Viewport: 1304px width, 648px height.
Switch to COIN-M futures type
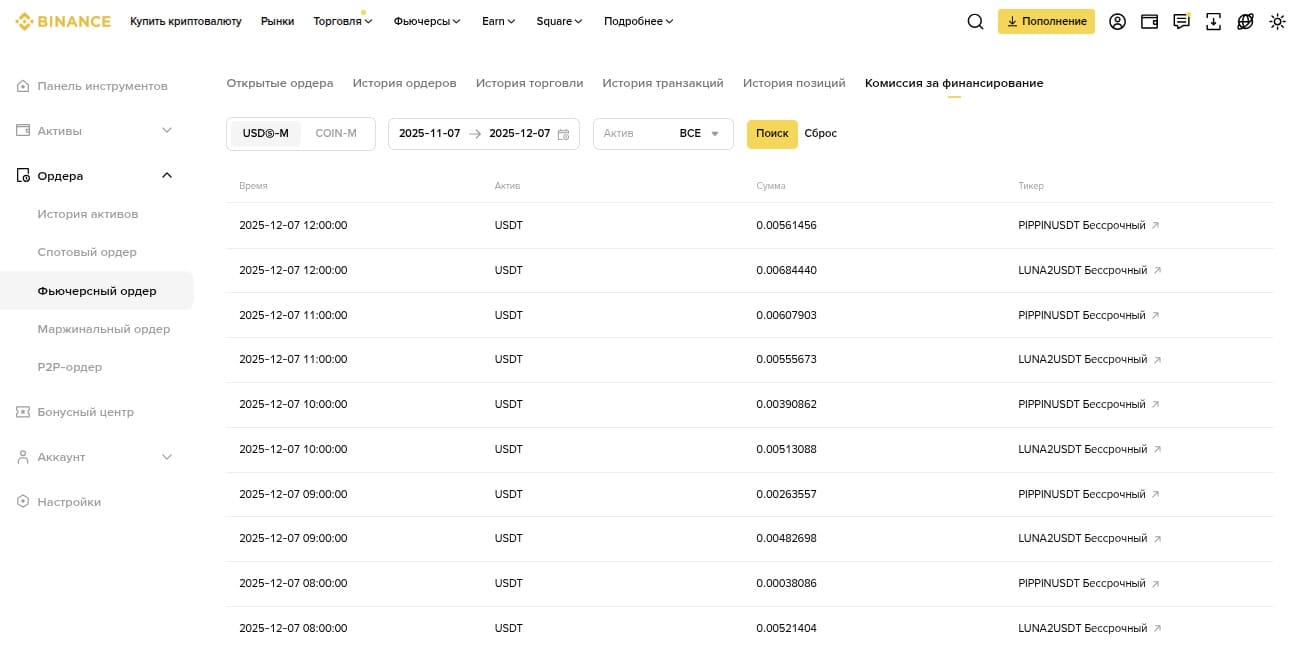[336, 134]
